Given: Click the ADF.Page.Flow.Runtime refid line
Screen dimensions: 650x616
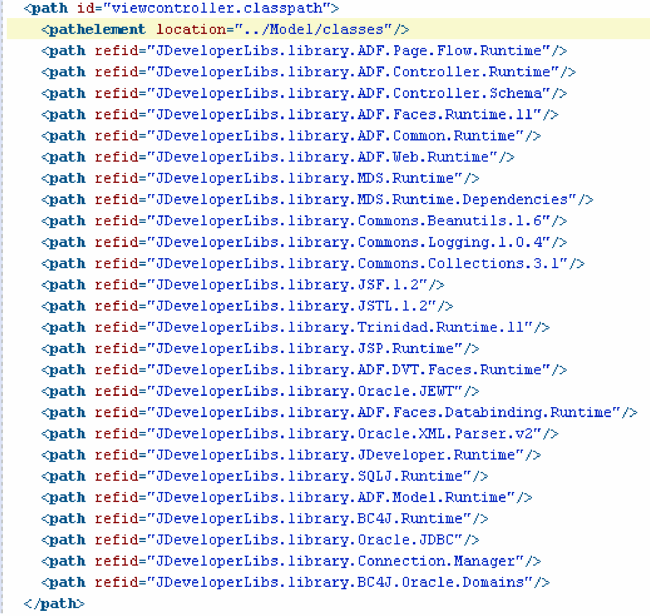Looking at the screenshot, I should pos(304,51).
